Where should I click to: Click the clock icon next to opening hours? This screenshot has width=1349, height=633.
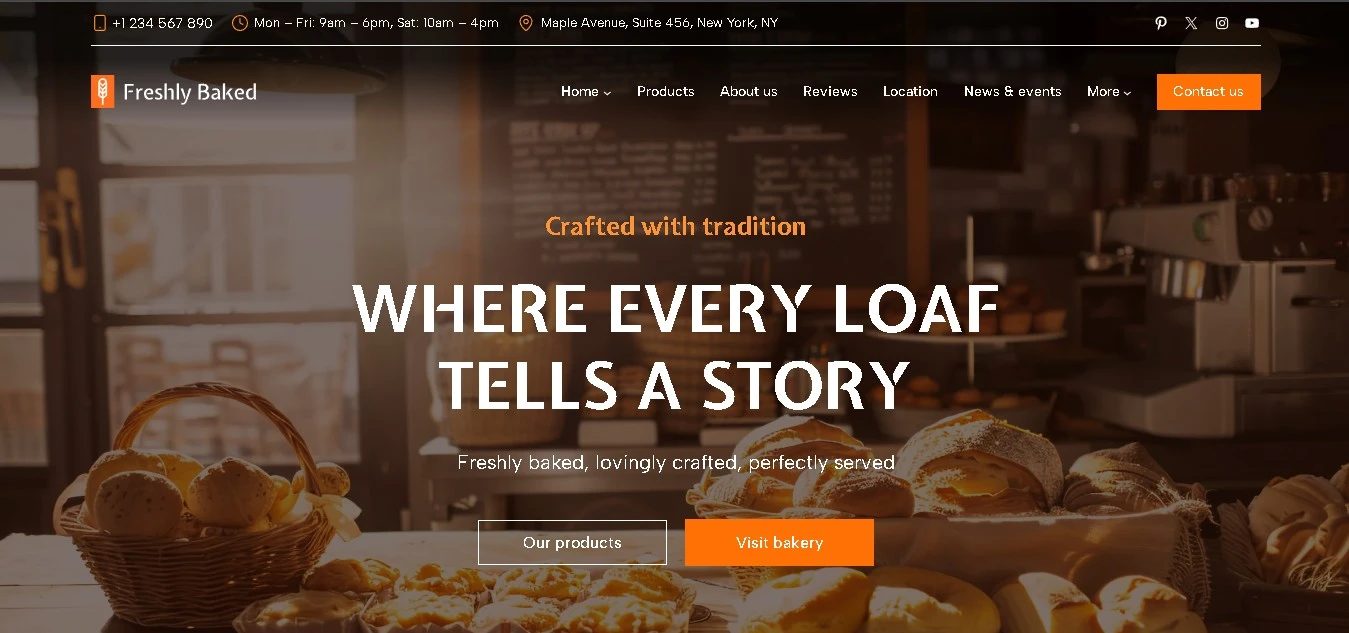point(240,23)
